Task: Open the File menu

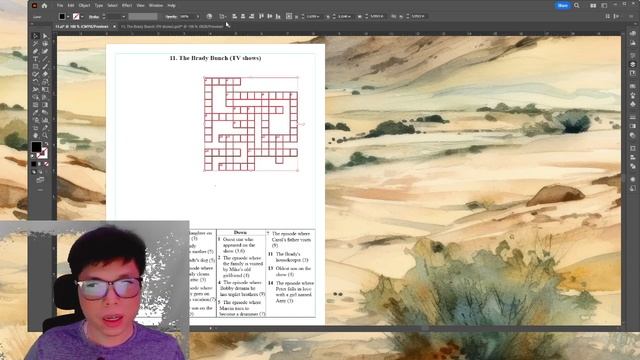Action: coord(60,5)
